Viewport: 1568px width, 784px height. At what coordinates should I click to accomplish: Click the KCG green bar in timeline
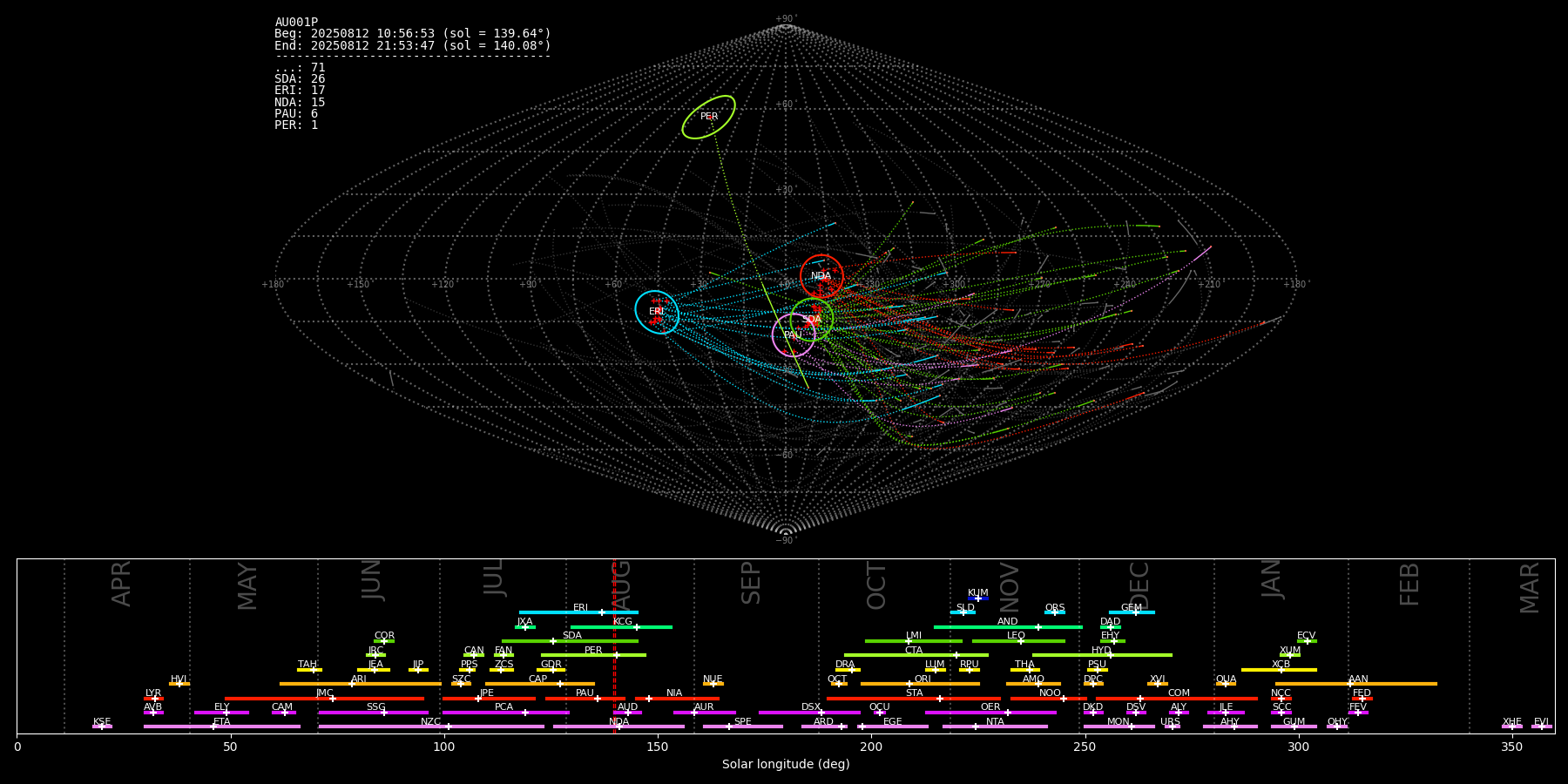tap(621, 627)
